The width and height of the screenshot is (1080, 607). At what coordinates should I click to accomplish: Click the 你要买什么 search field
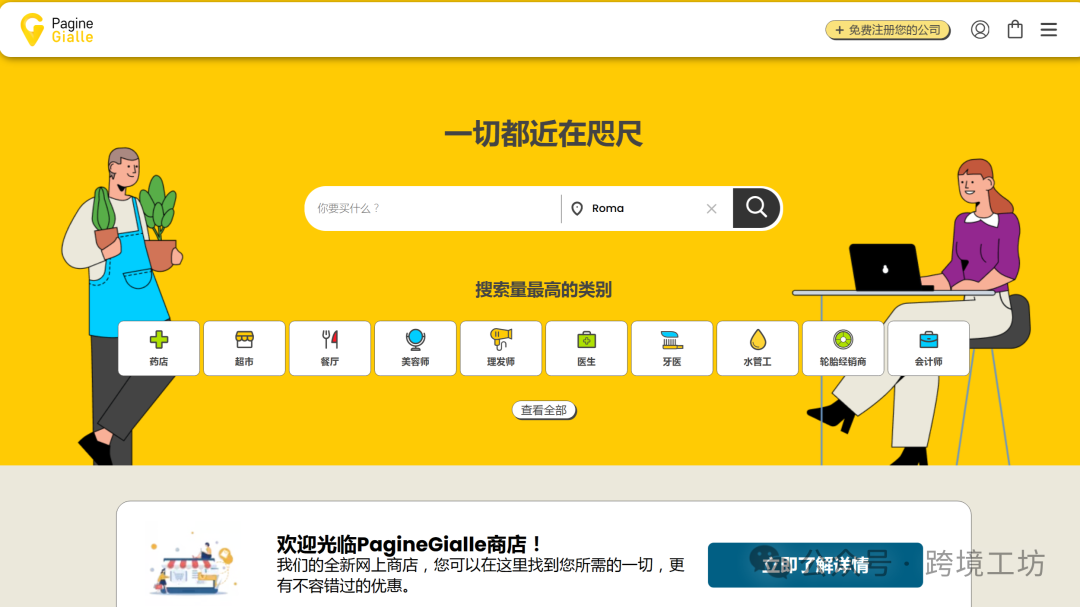[x=432, y=209]
